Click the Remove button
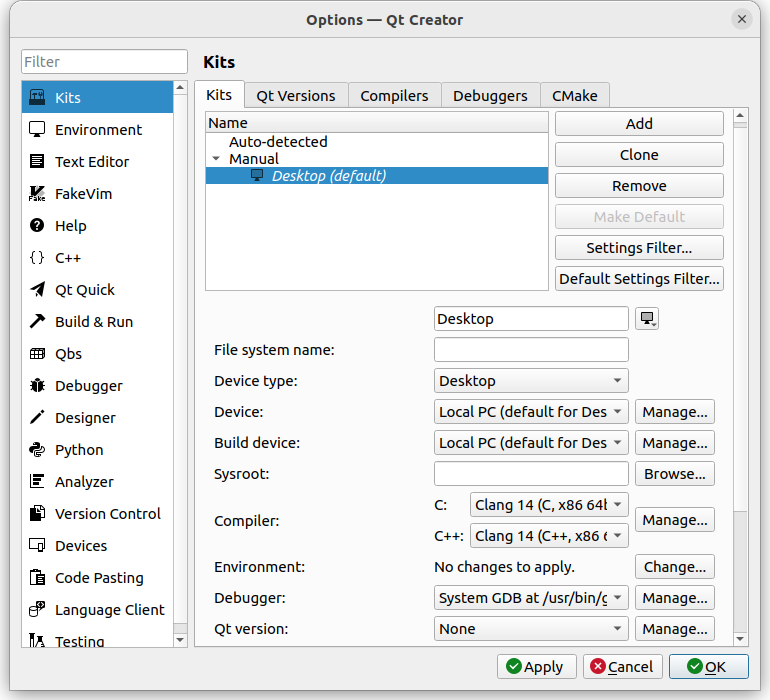 639,186
